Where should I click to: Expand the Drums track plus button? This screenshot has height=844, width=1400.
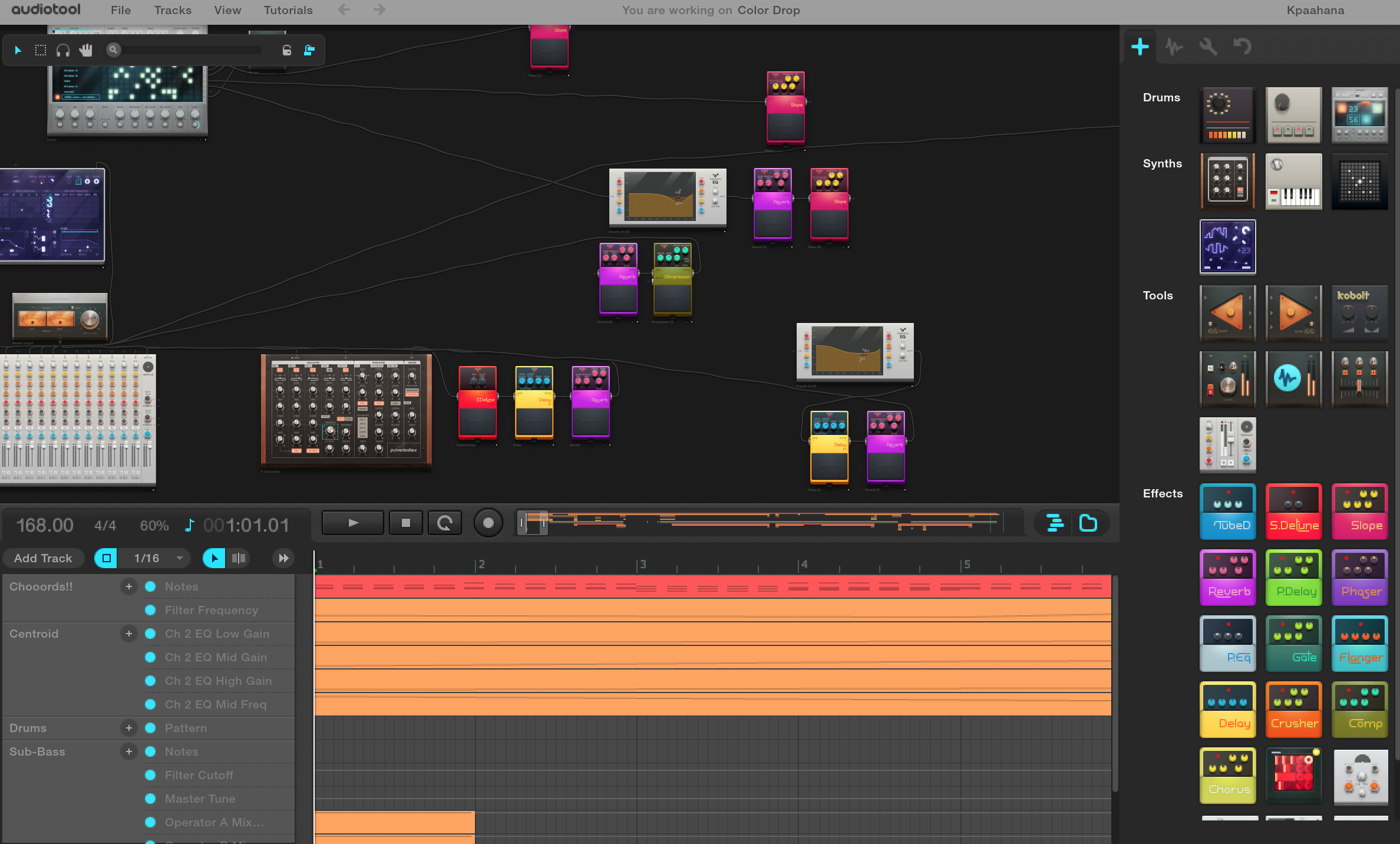128,728
